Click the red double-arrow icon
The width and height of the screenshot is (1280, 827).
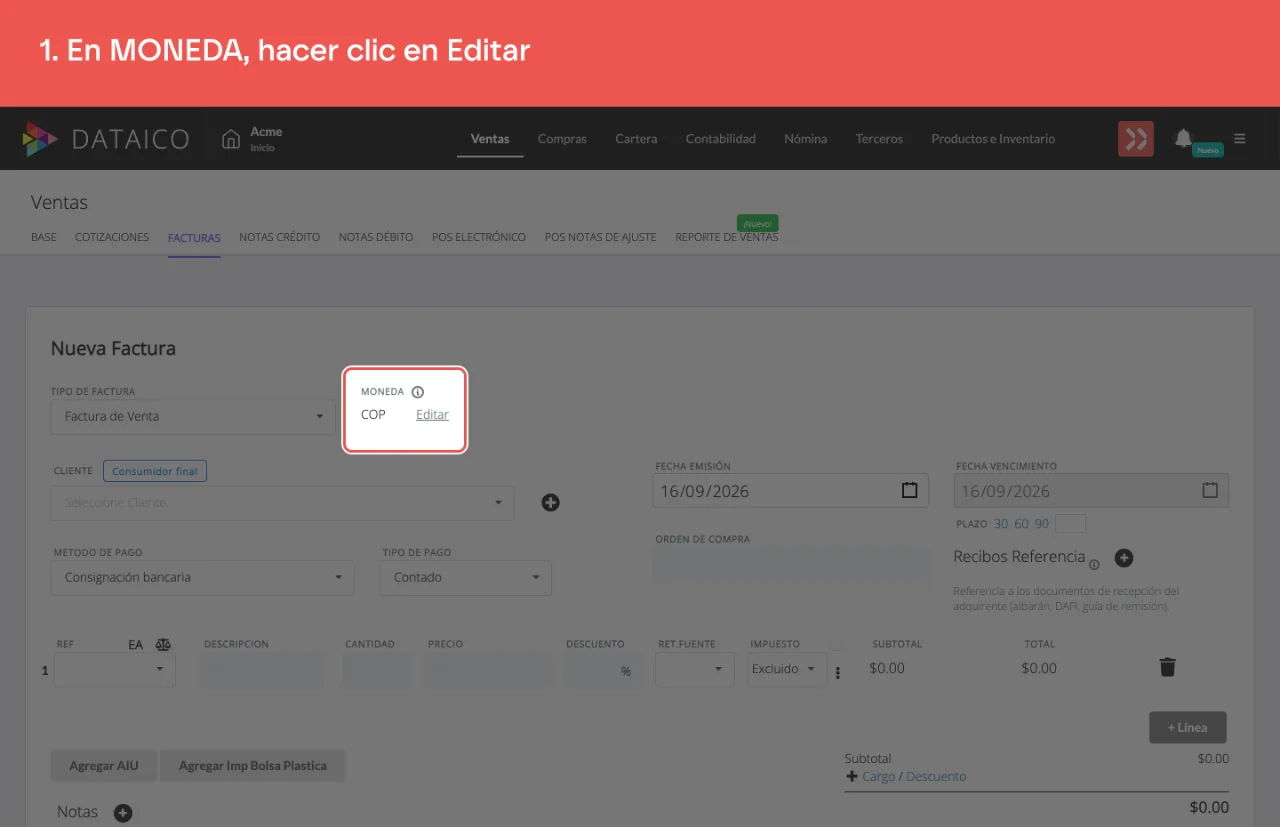click(x=1136, y=139)
